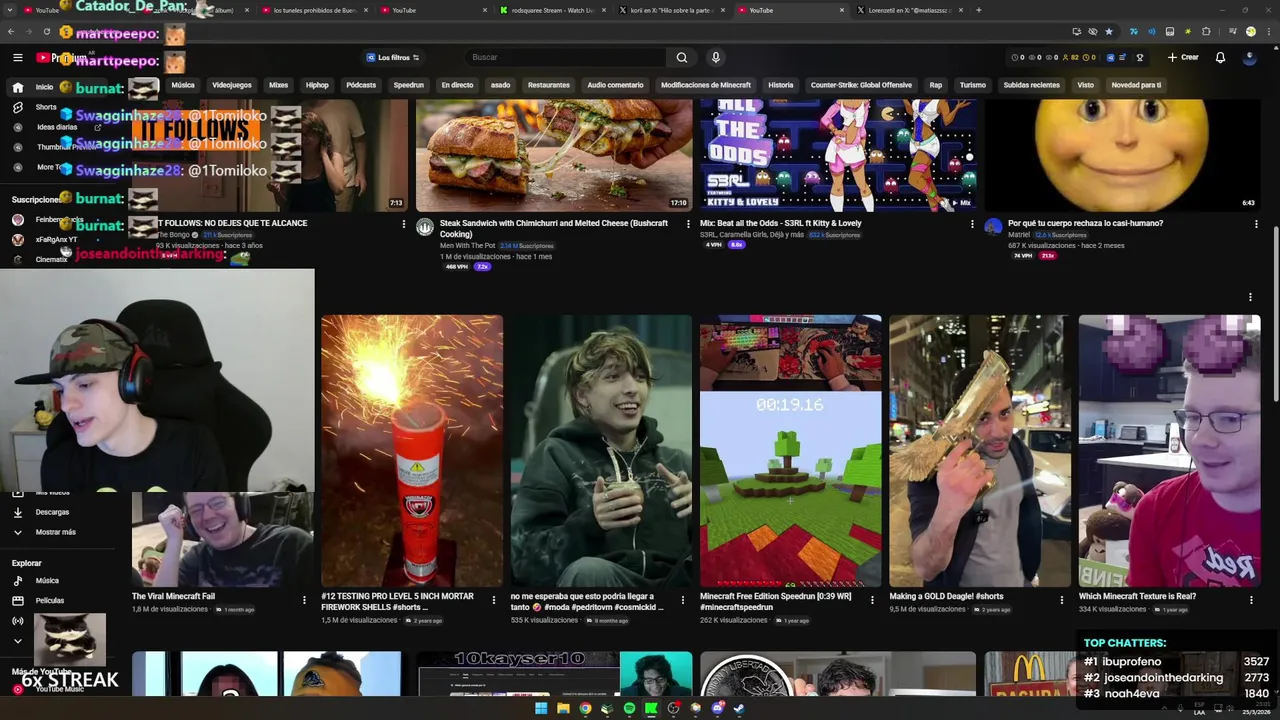Go back with browser back arrow
Viewport: 1280px width, 720px height.
[11, 31]
